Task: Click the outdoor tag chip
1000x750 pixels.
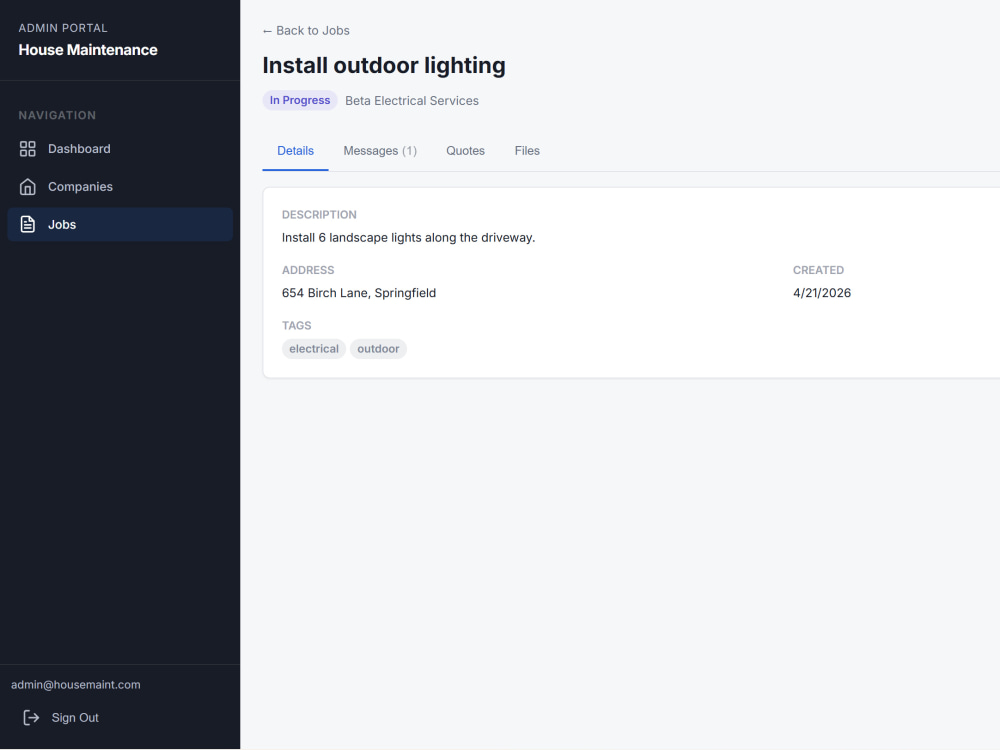Action: point(378,349)
